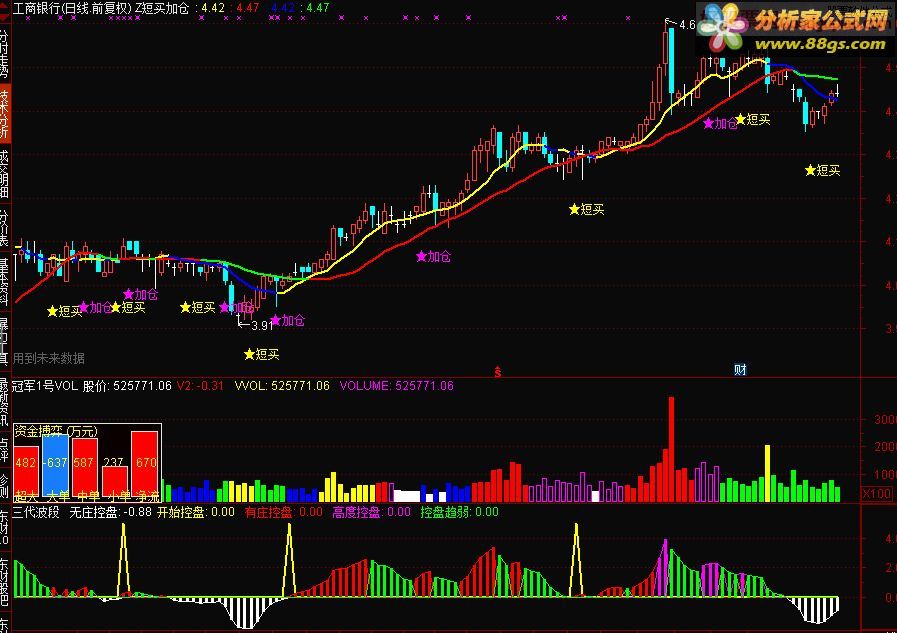Click the 用到未来数据 notice text
The width and height of the screenshot is (897, 633).
pos(49,359)
